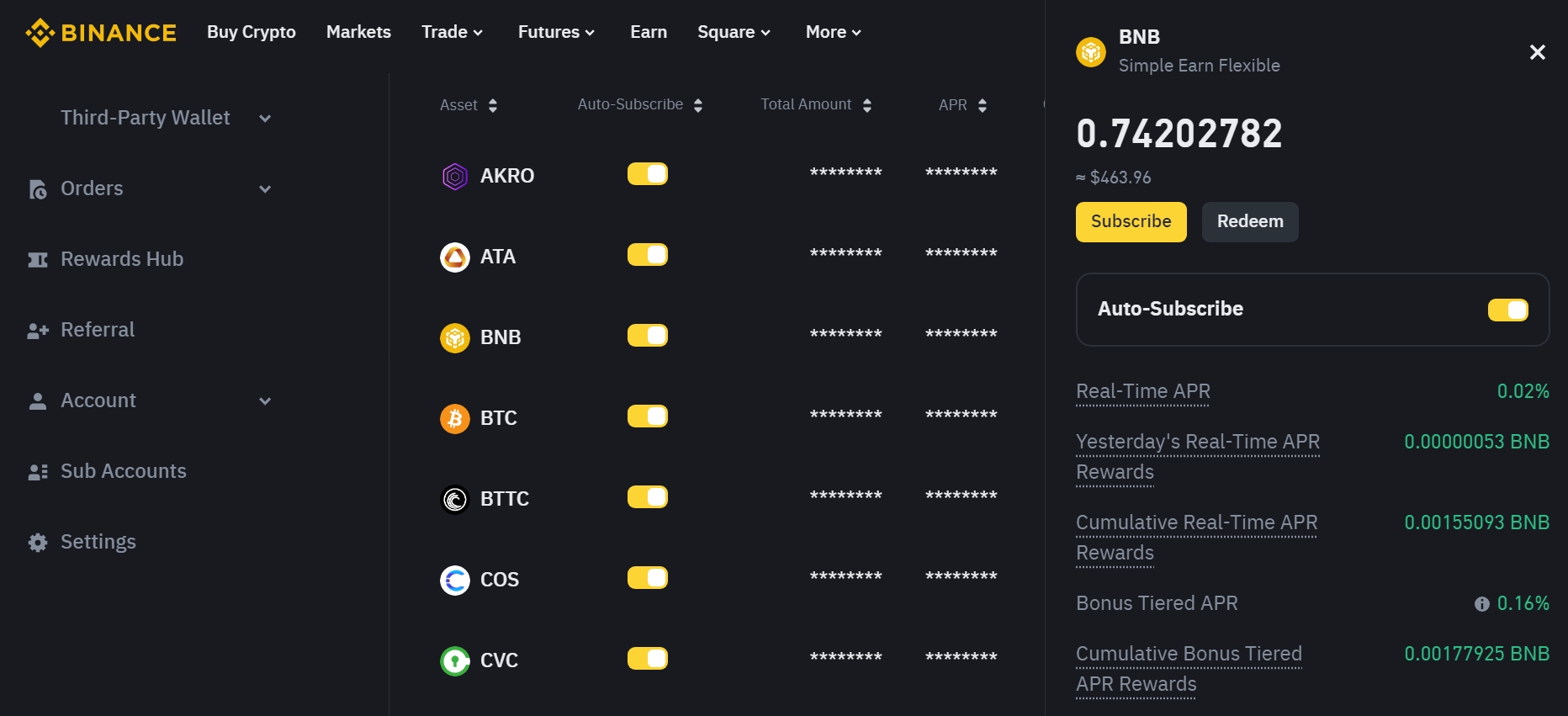Click the Rewards Hub ticket icon
Viewport: 1568px width, 716px height.
38,260
